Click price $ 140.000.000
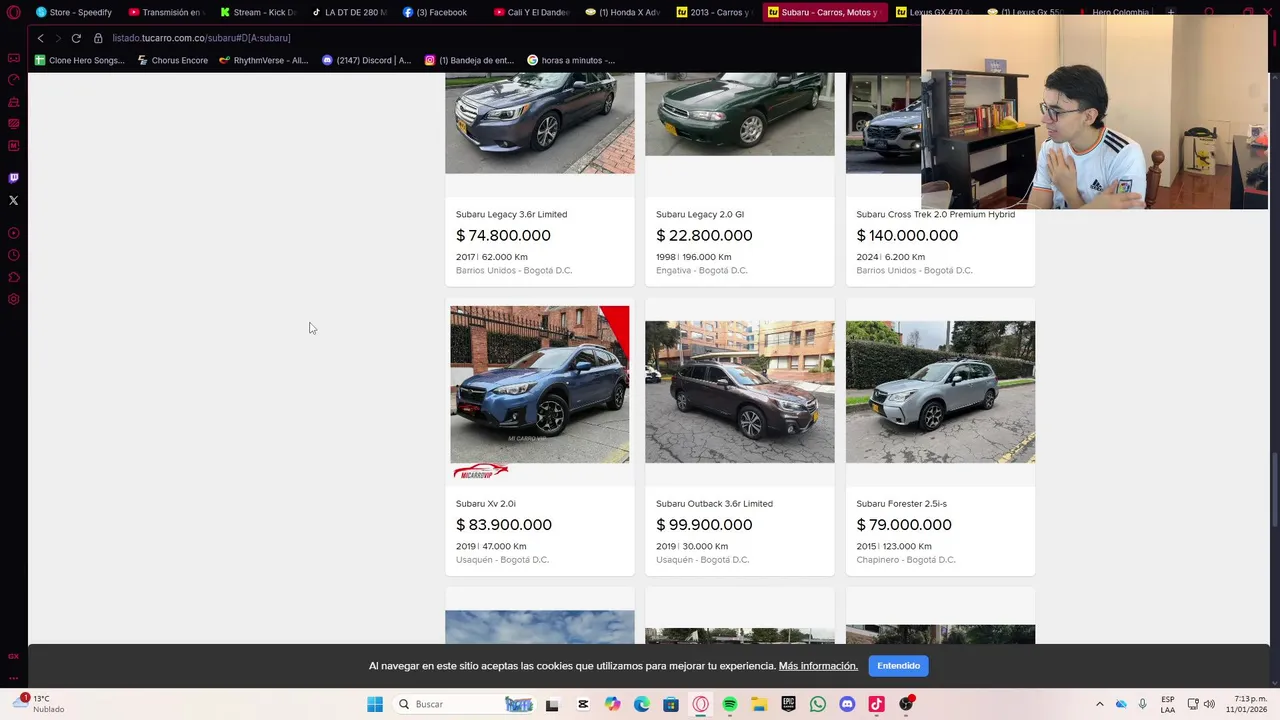This screenshot has width=1280, height=720. (x=907, y=236)
